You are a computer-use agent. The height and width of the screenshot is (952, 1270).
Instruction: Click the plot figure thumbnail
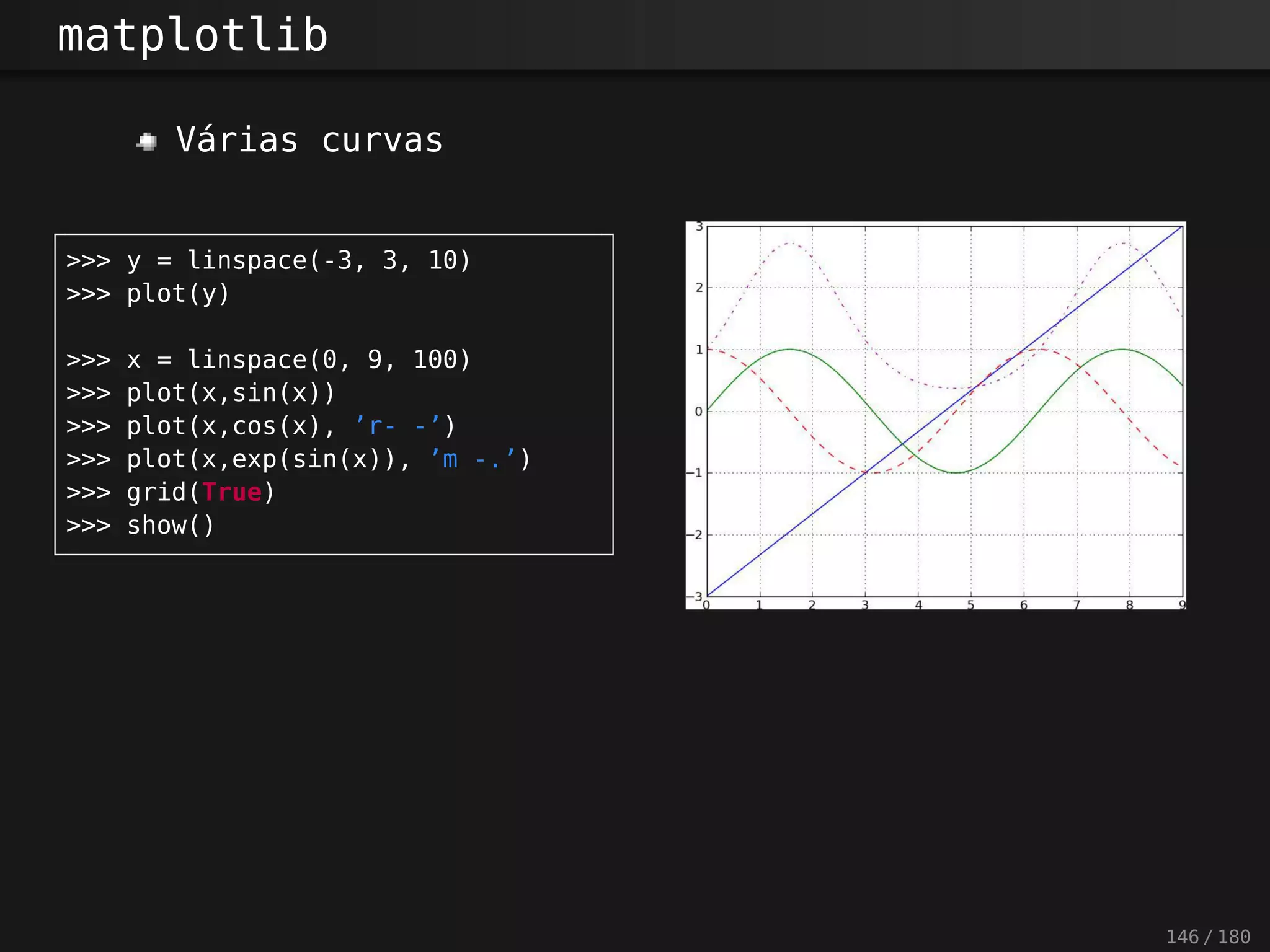pyautogui.click(x=935, y=415)
